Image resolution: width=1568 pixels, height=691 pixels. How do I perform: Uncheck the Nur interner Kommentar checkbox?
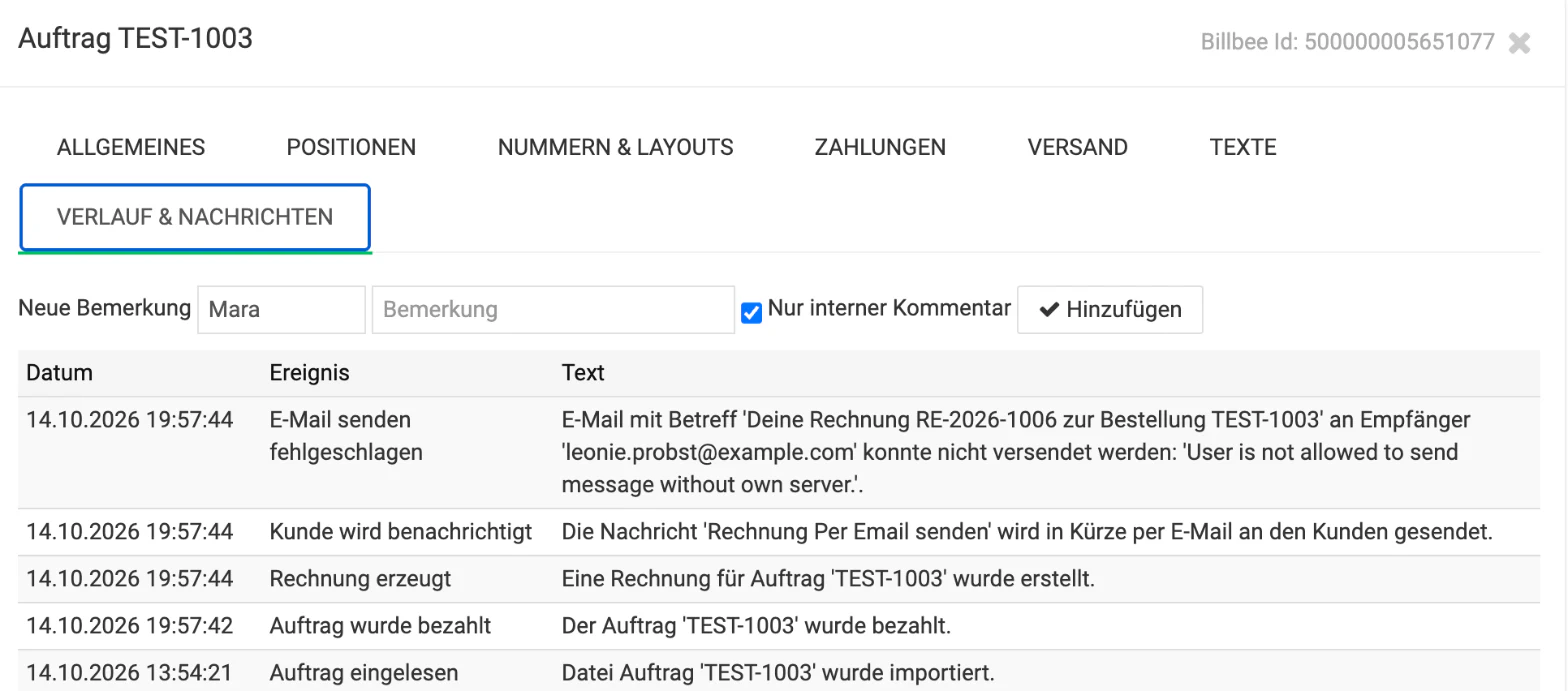(x=751, y=313)
